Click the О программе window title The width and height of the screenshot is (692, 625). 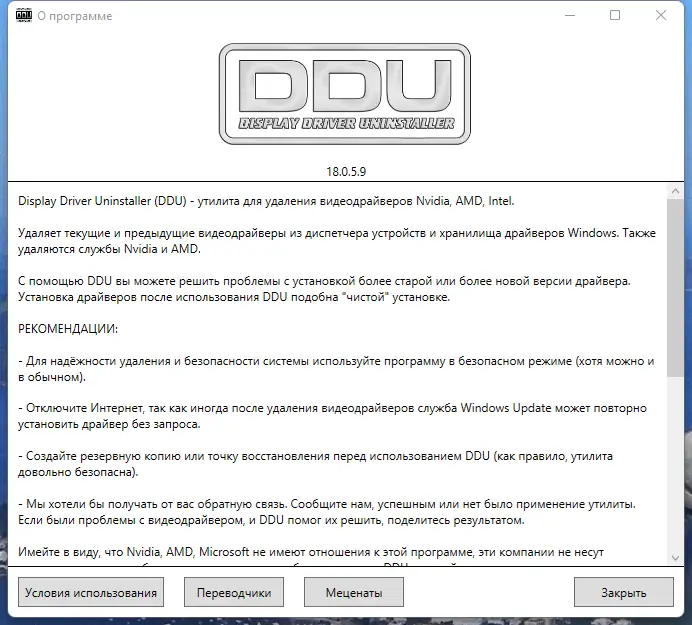click(75, 16)
